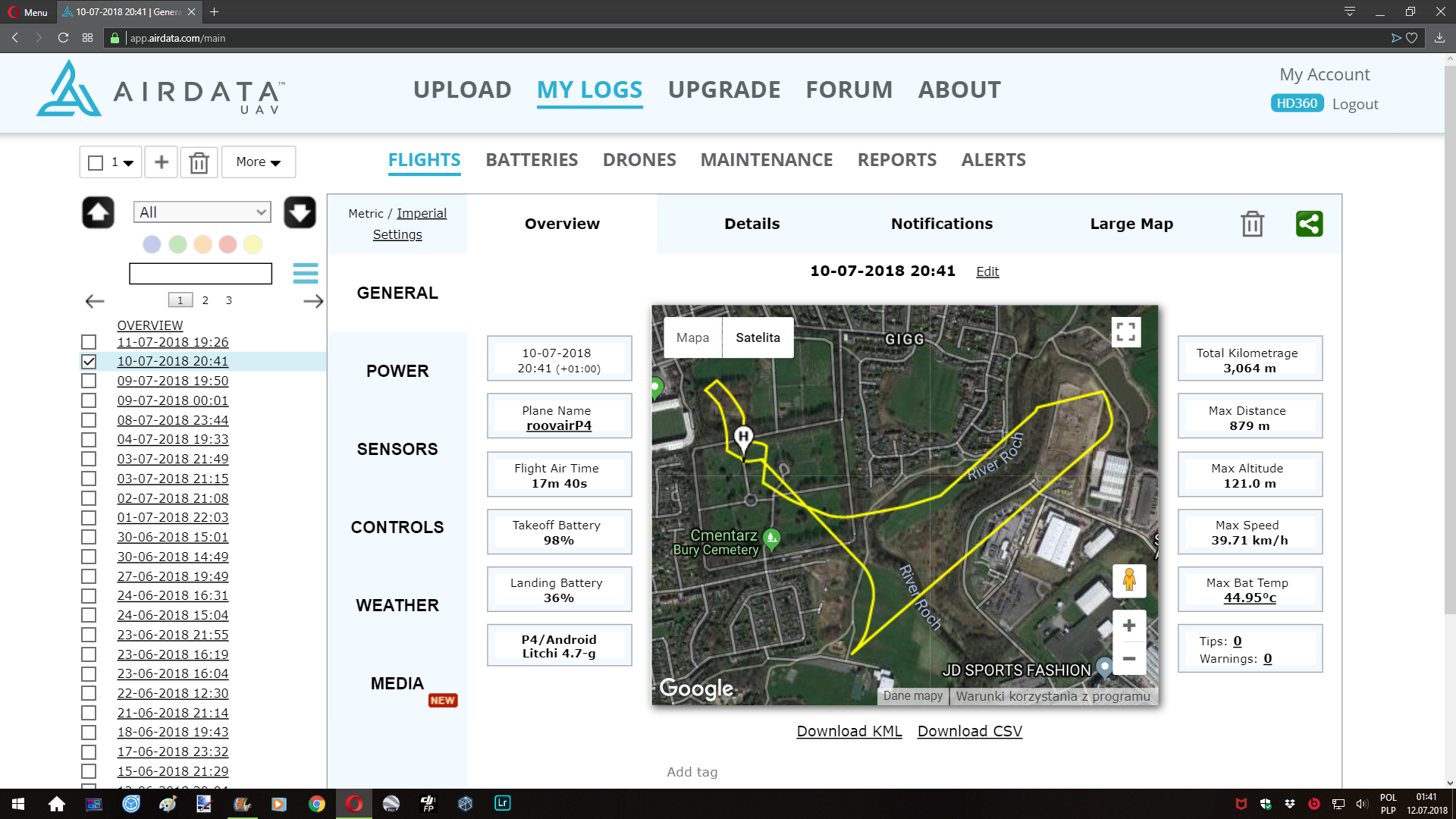This screenshot has height=819, width=1456.
Task: Delete this flight with panel trash icon
Action: (1252, 224)
